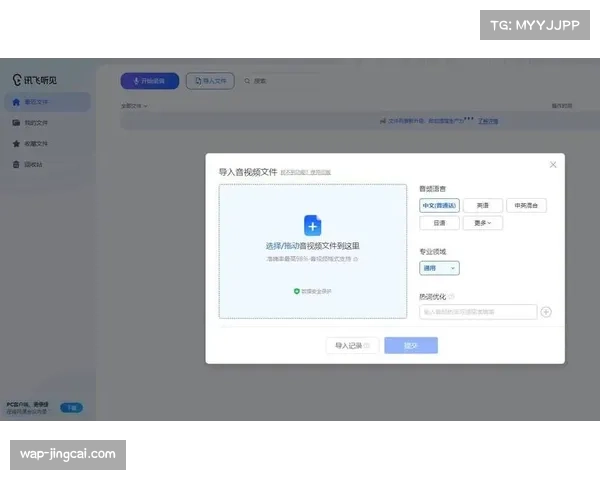The image size is (600, 480).
Task: Open the recent files home item in sidebar
Action: coord(47,102)
